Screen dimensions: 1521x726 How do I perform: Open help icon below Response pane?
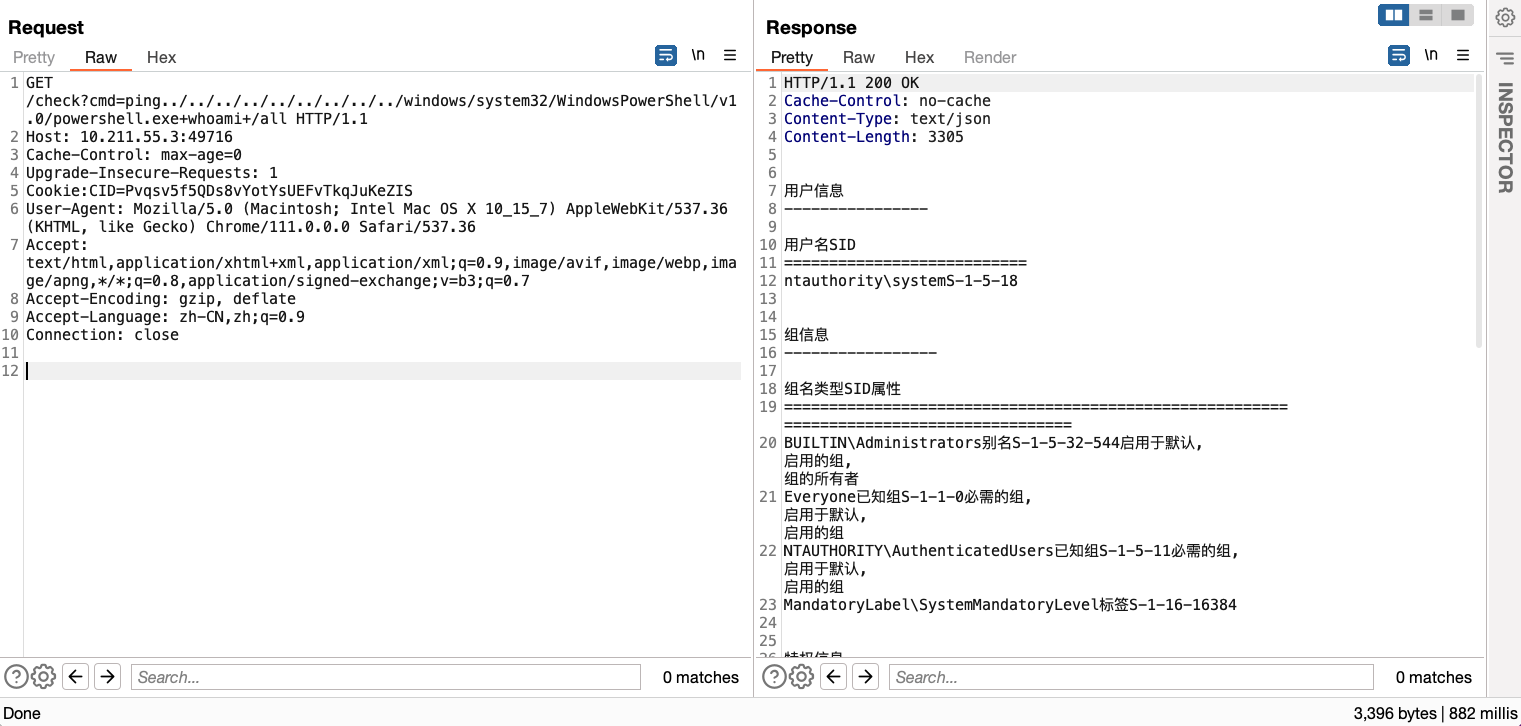point(773,677)
